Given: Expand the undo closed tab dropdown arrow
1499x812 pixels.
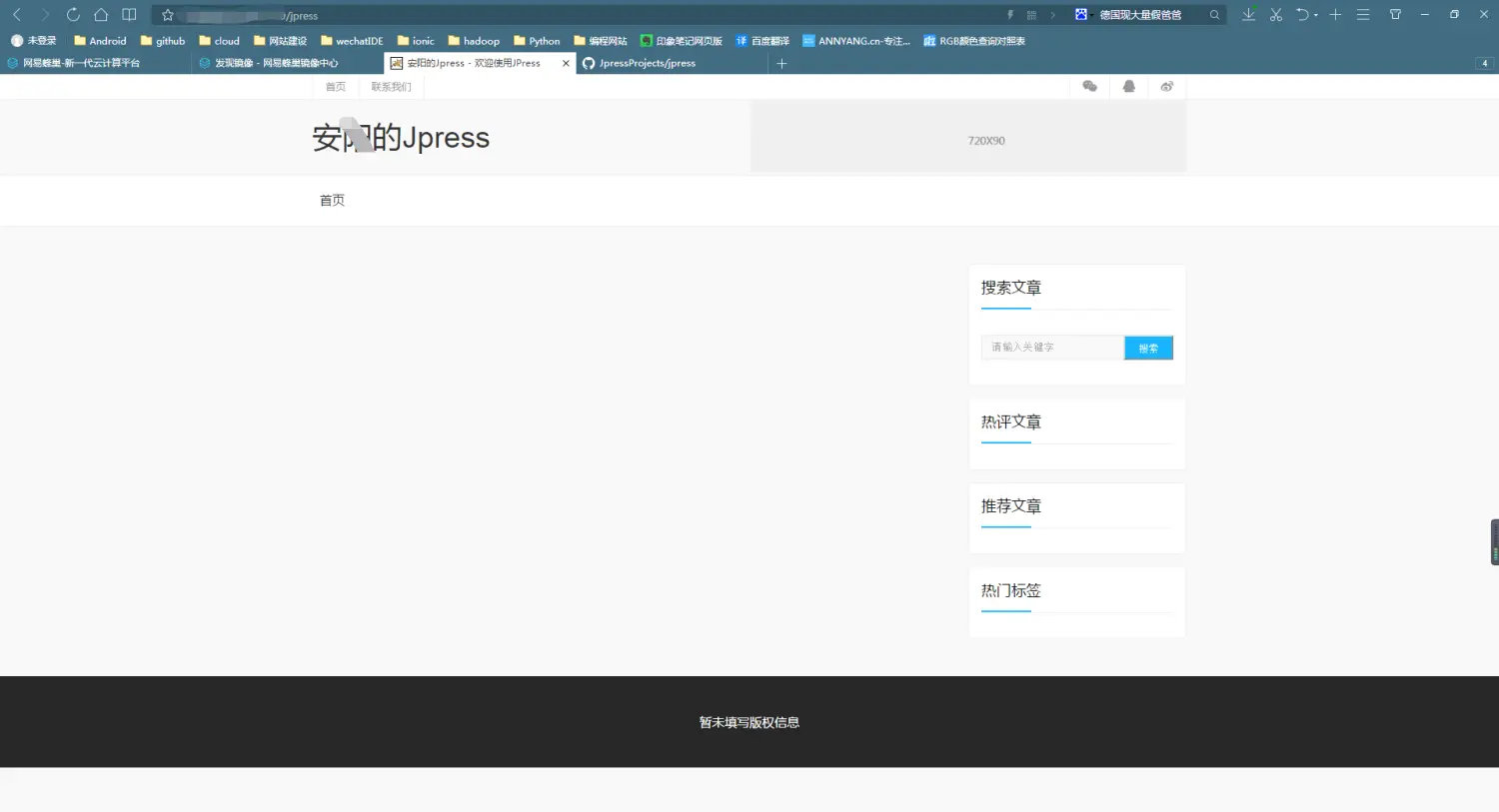Looking at the screenshot, I should point(1316,16).
